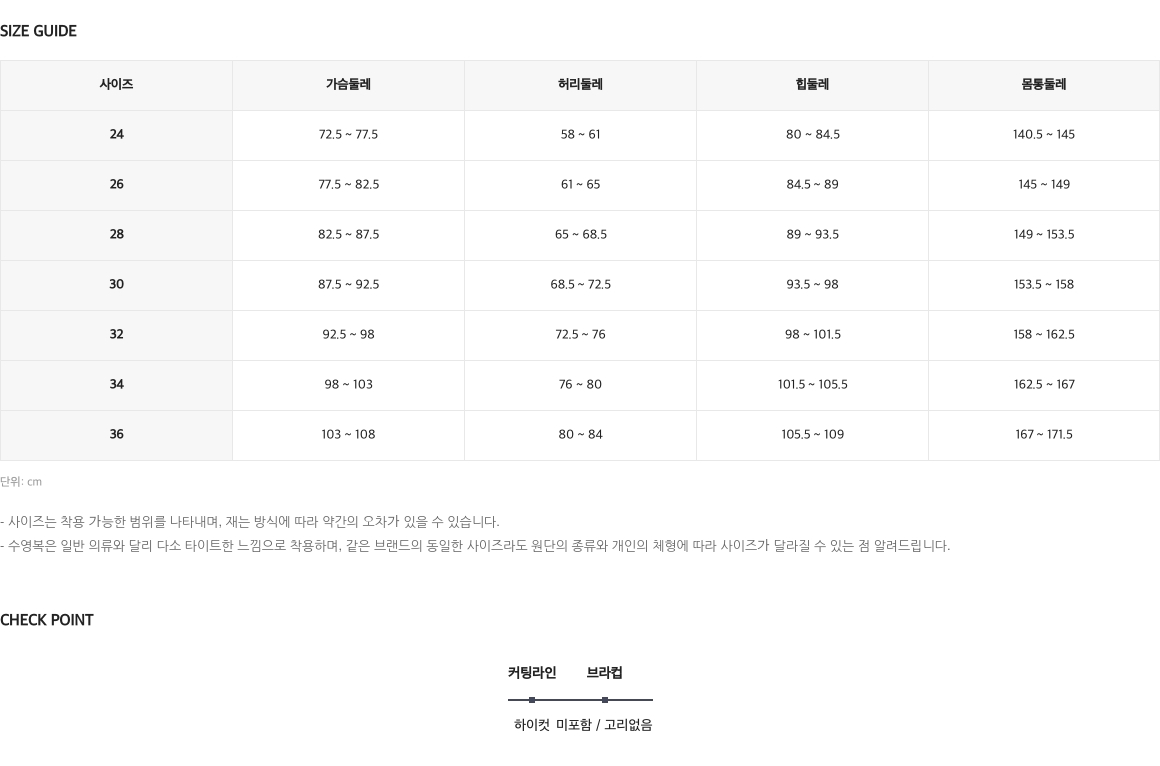The image size is (1160, 766).
Task: Click the 커팅라인 marker on the slider
Action: point(532,699)
